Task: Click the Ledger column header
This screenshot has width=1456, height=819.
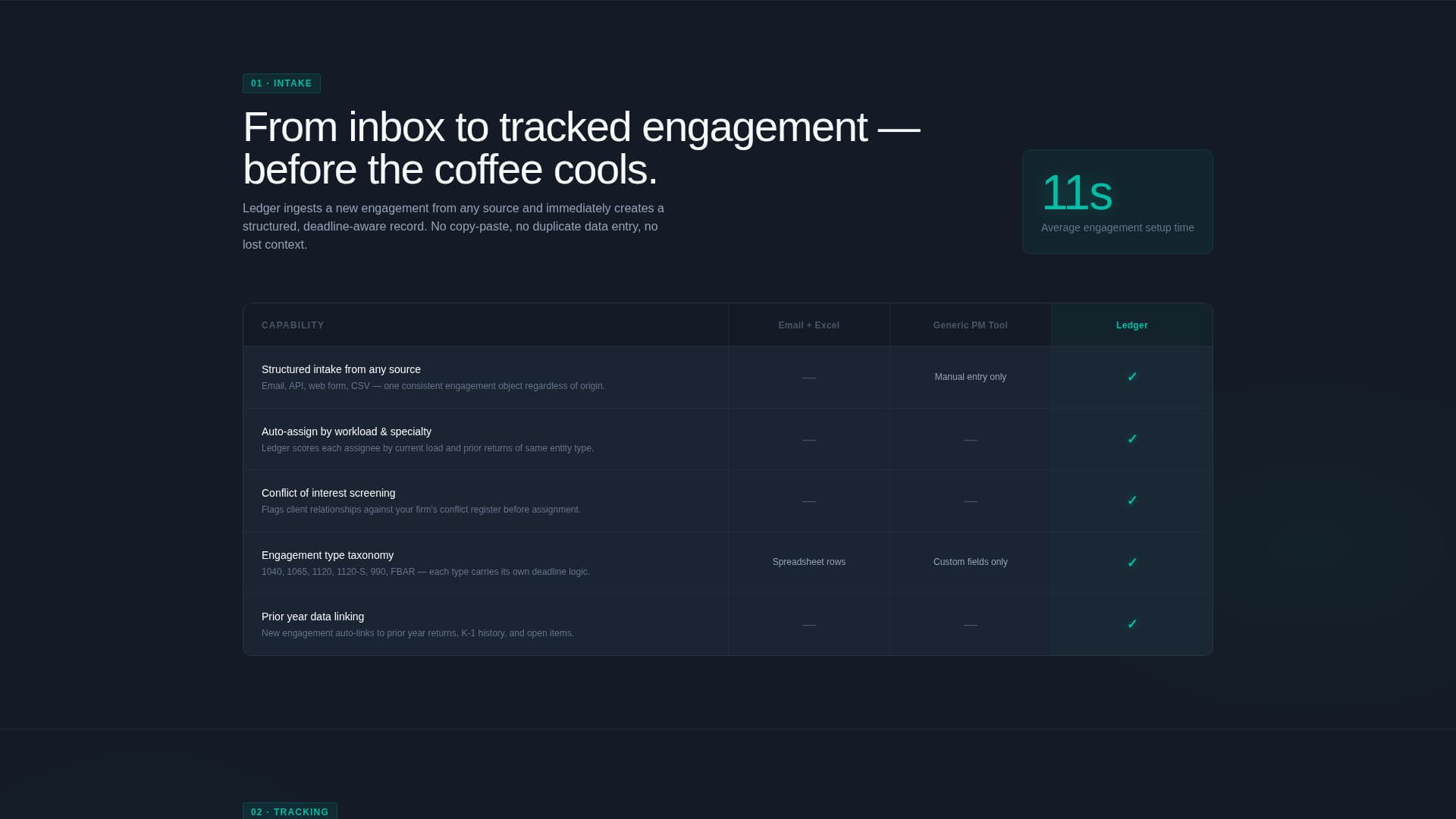Action: [1131, 325]
